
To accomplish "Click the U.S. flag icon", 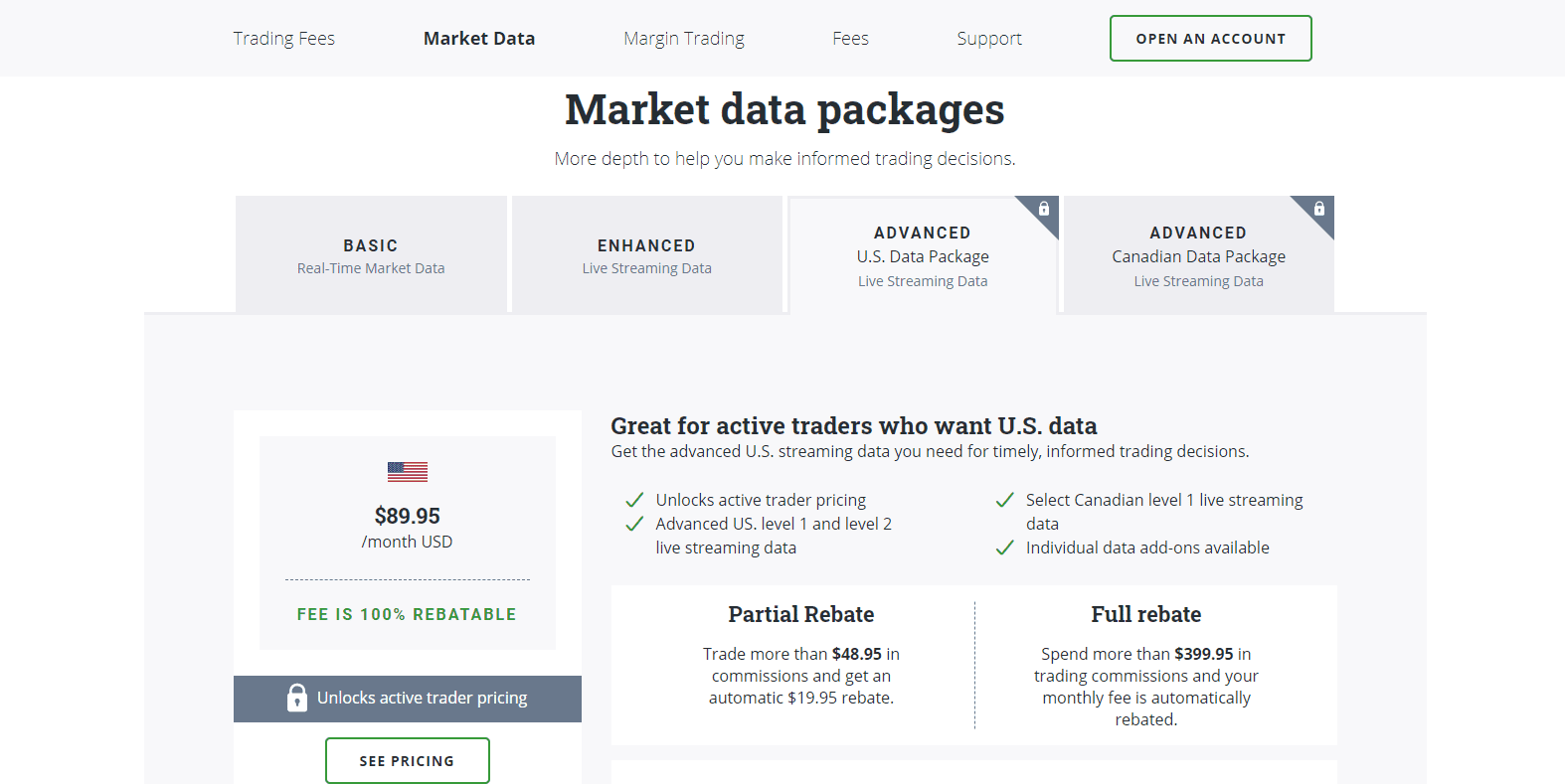I will pyautogui.click(x=408, y=472).
